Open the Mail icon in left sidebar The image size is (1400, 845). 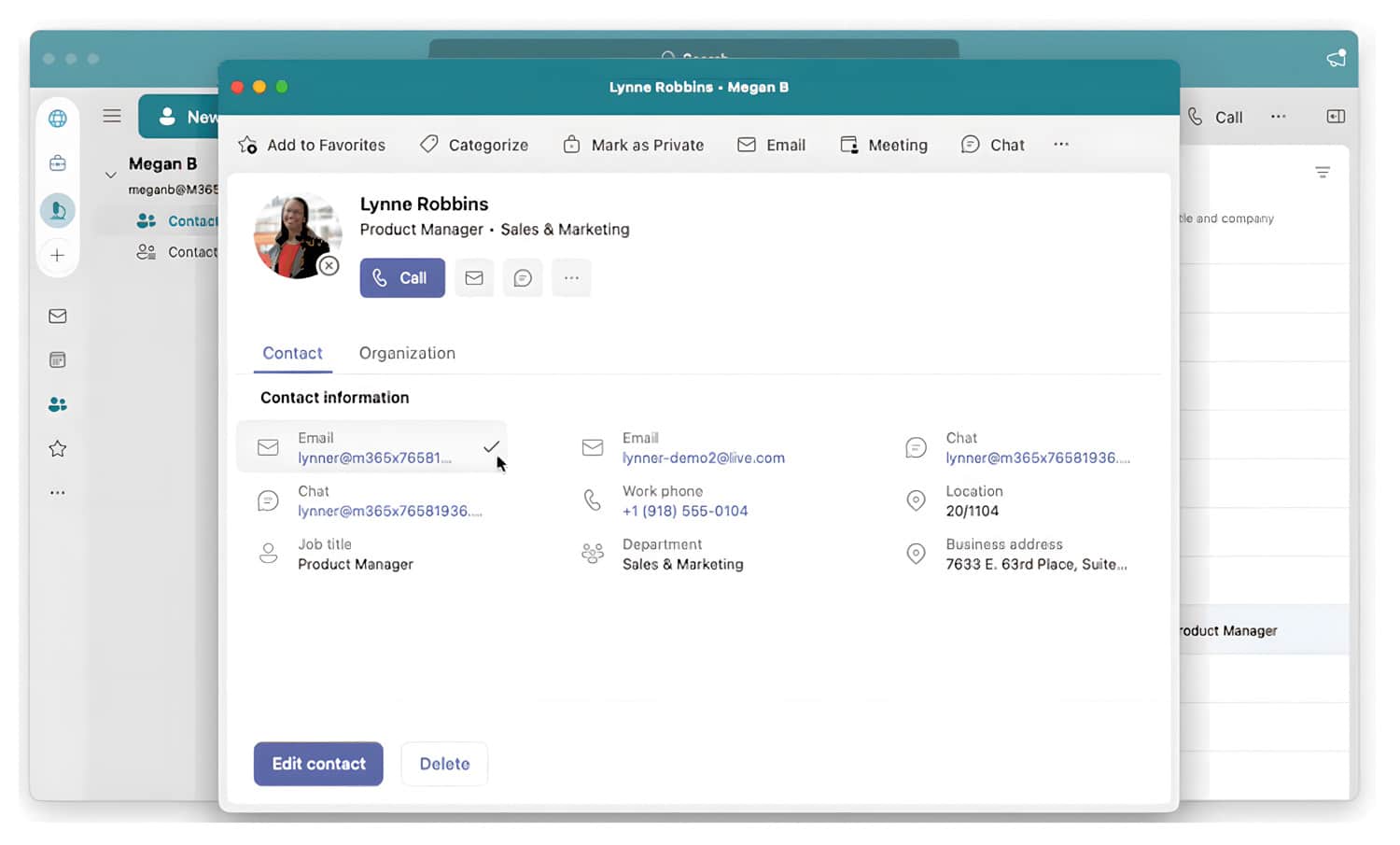[x=58, y=317]
